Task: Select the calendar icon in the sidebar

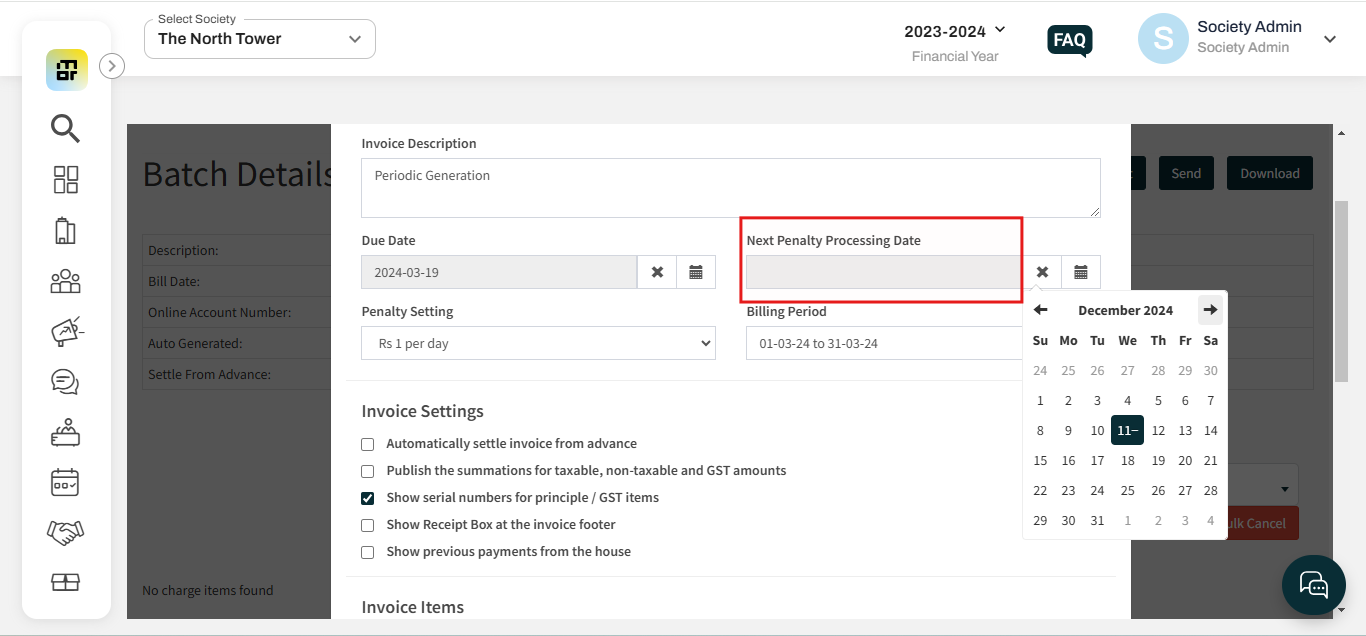Action: point(65,482)
